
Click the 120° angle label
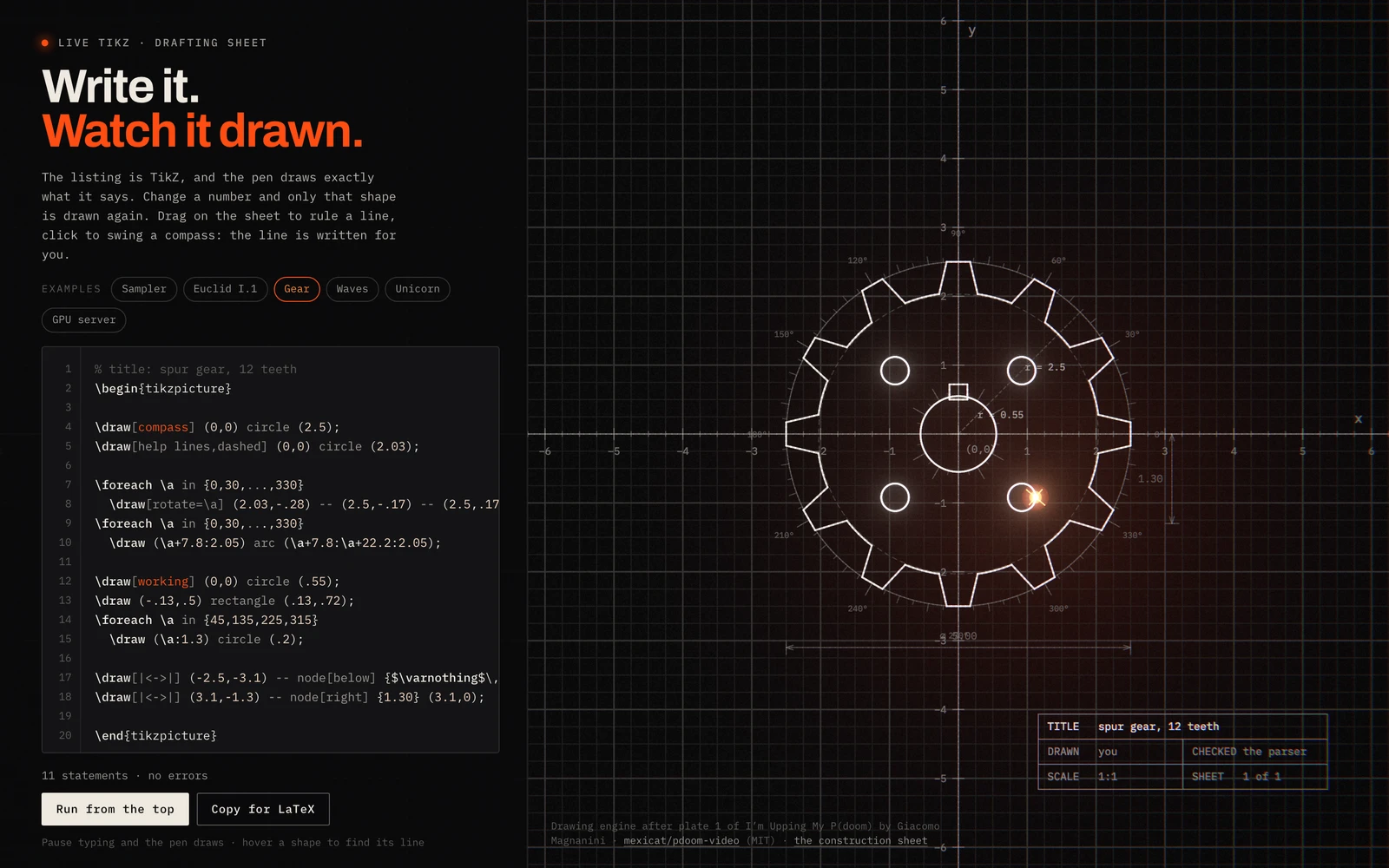point(857,260)
